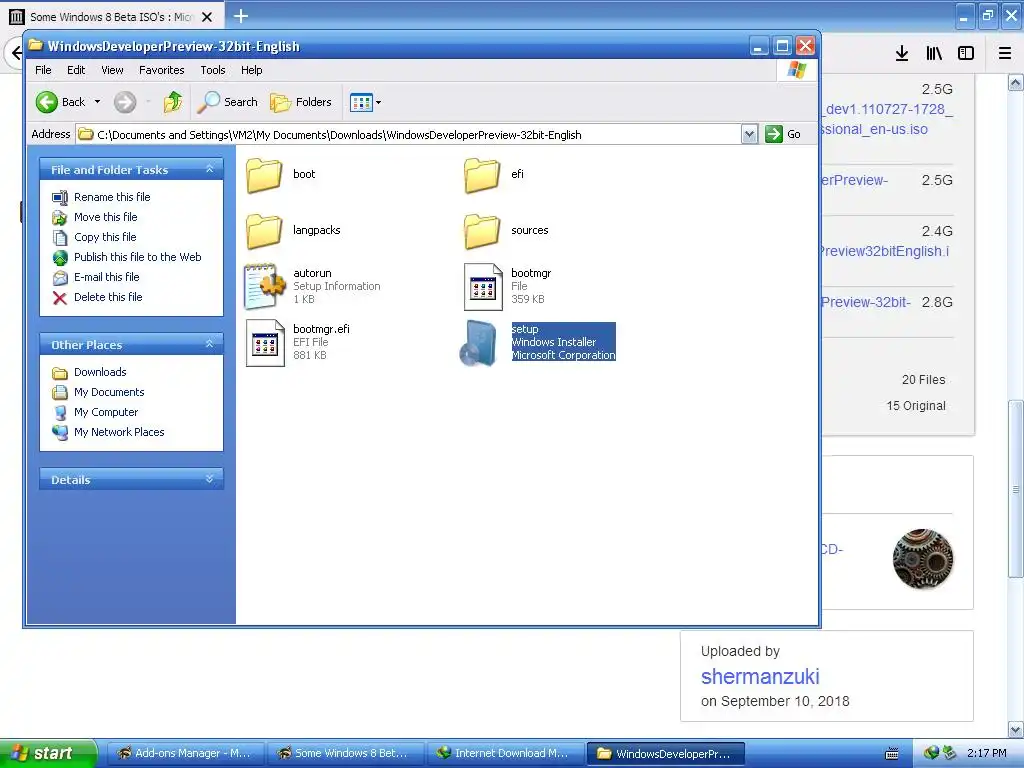Open the Preview32bitEnglish.i link in browser
Viewport: 1024px width, 768px height.
[886, 251]
